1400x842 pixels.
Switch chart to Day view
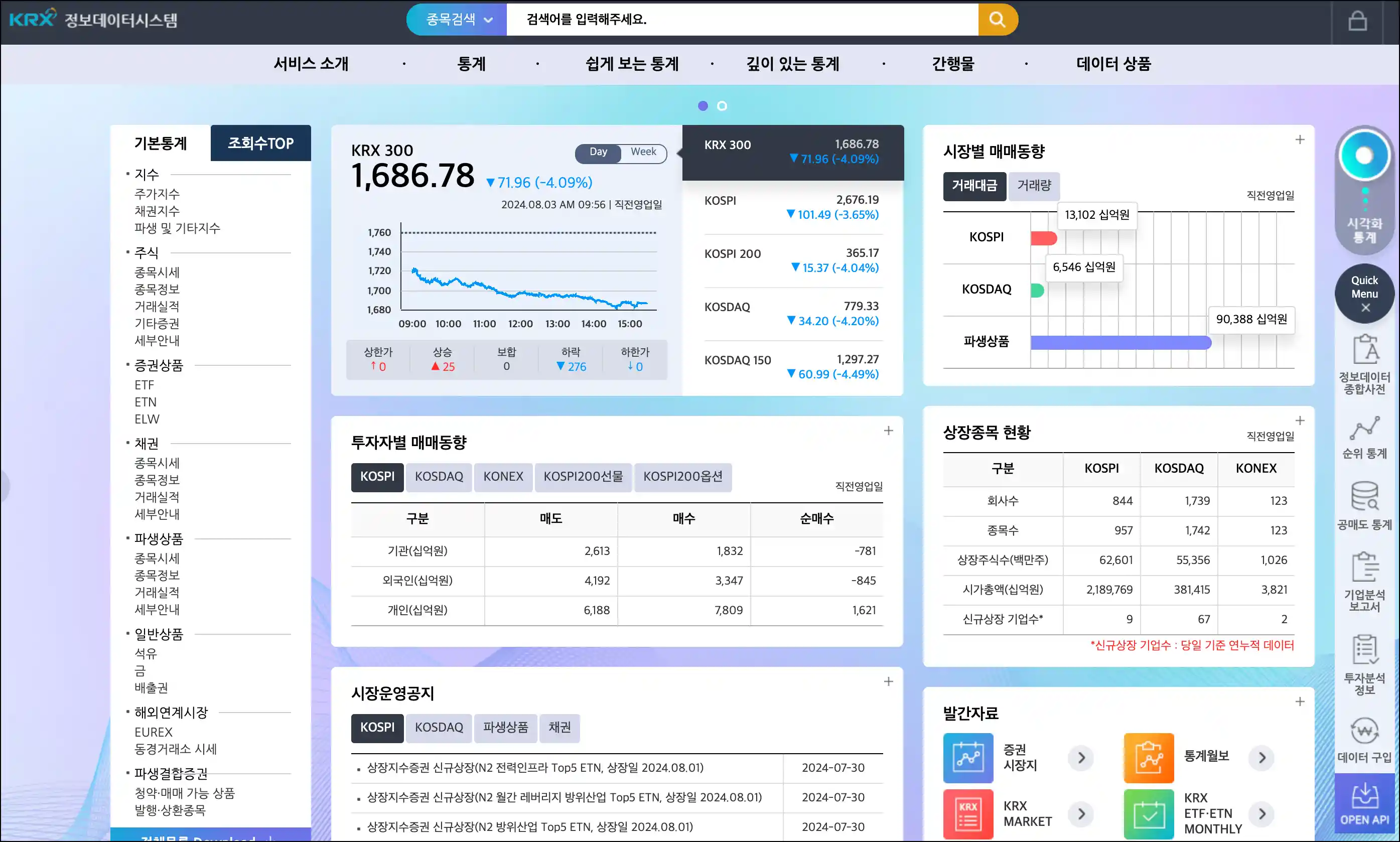click(x=598, y=152)
